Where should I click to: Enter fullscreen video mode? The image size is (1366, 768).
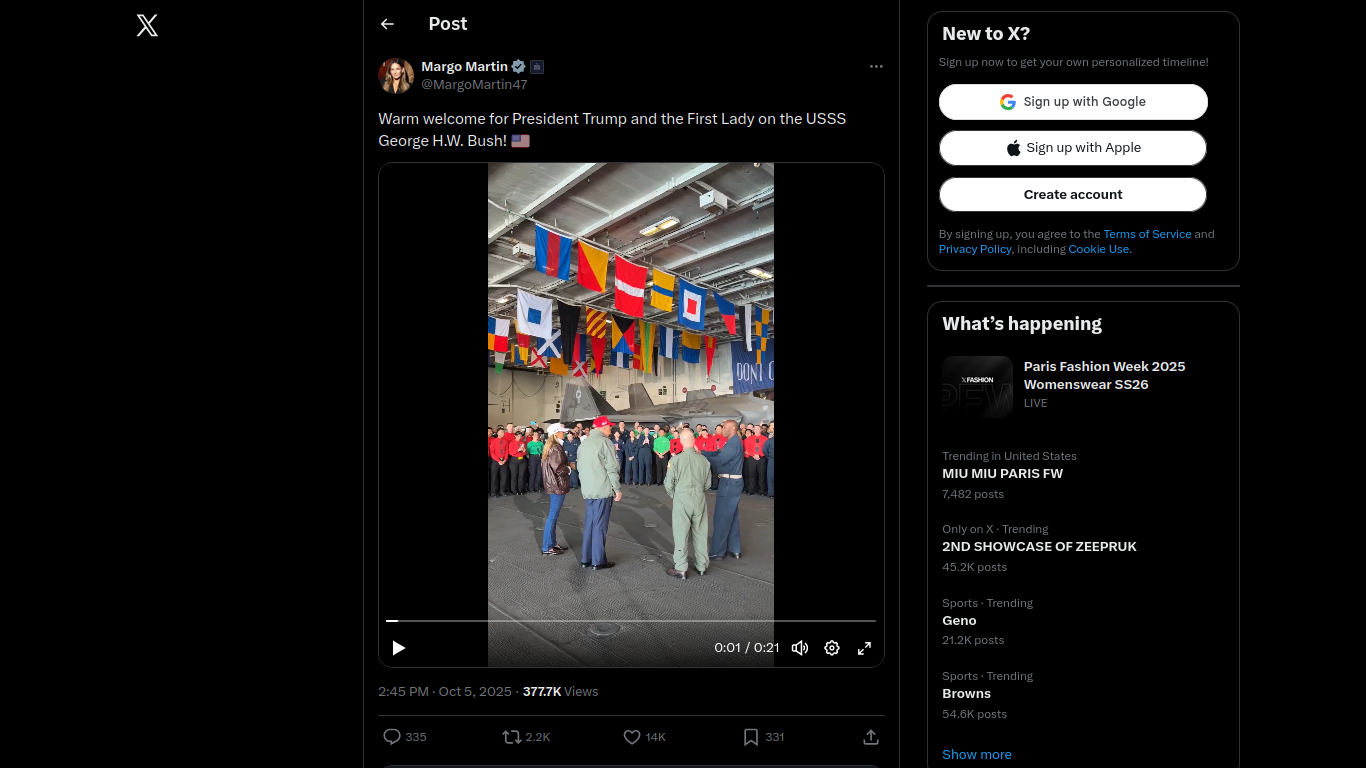[864, 648]
